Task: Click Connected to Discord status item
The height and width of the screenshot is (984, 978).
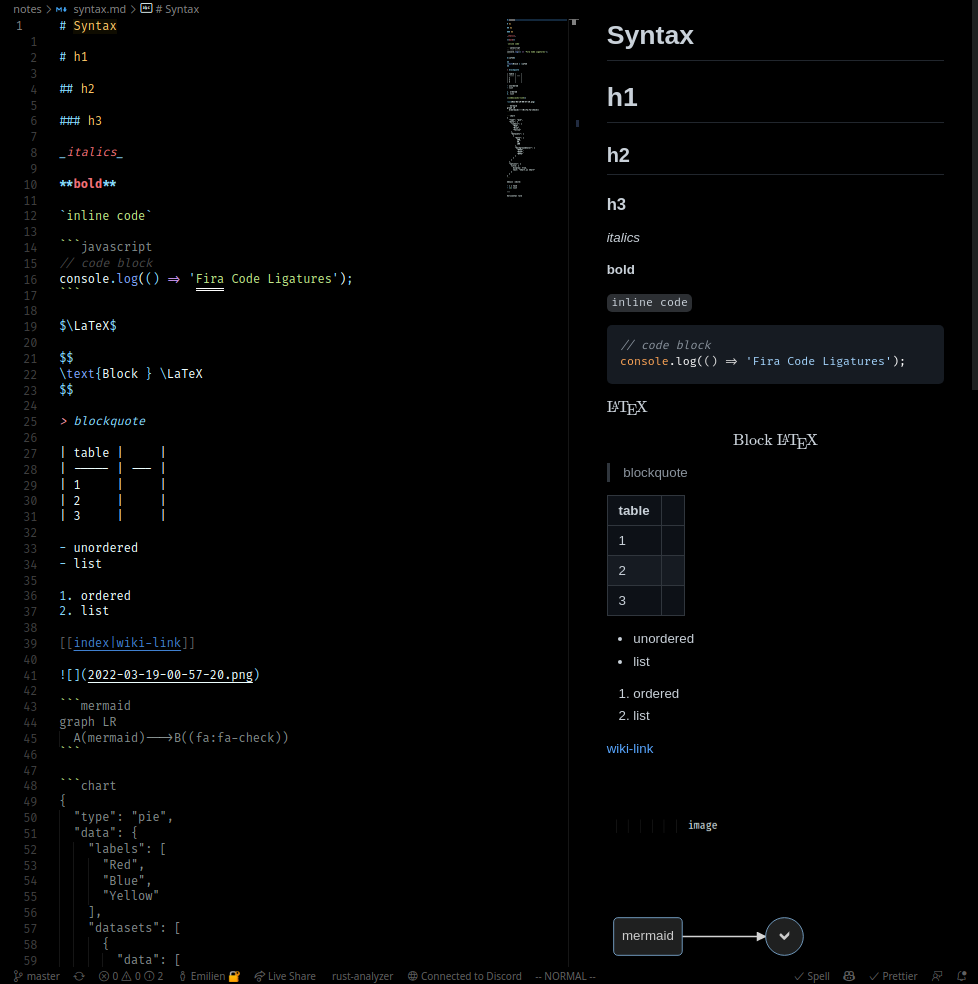Action: click(465, 976)
